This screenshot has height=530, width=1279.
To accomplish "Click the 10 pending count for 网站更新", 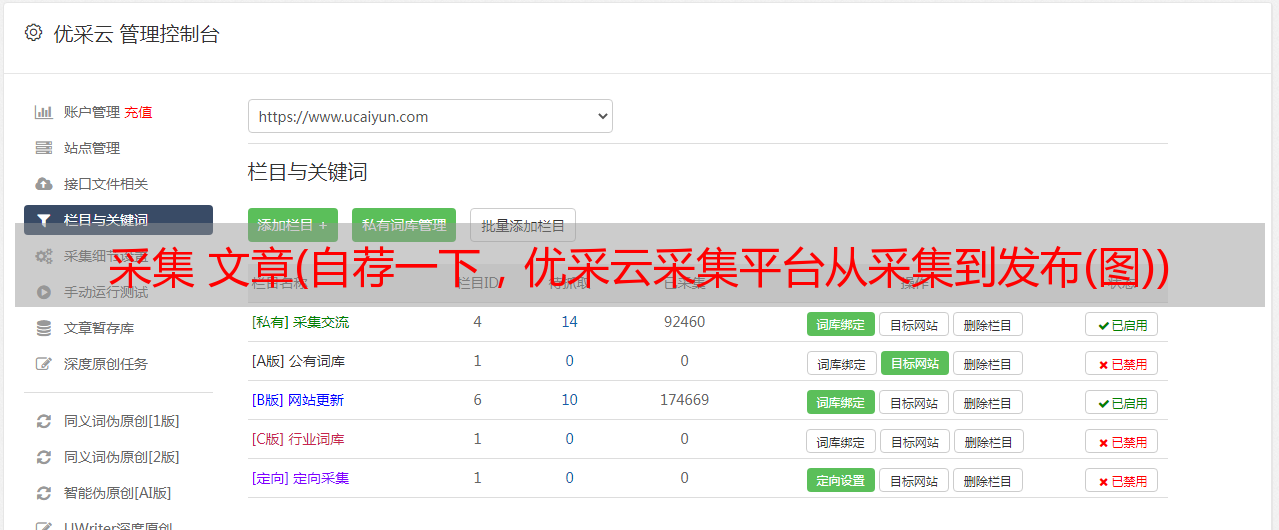I will (x=569, y=400).
